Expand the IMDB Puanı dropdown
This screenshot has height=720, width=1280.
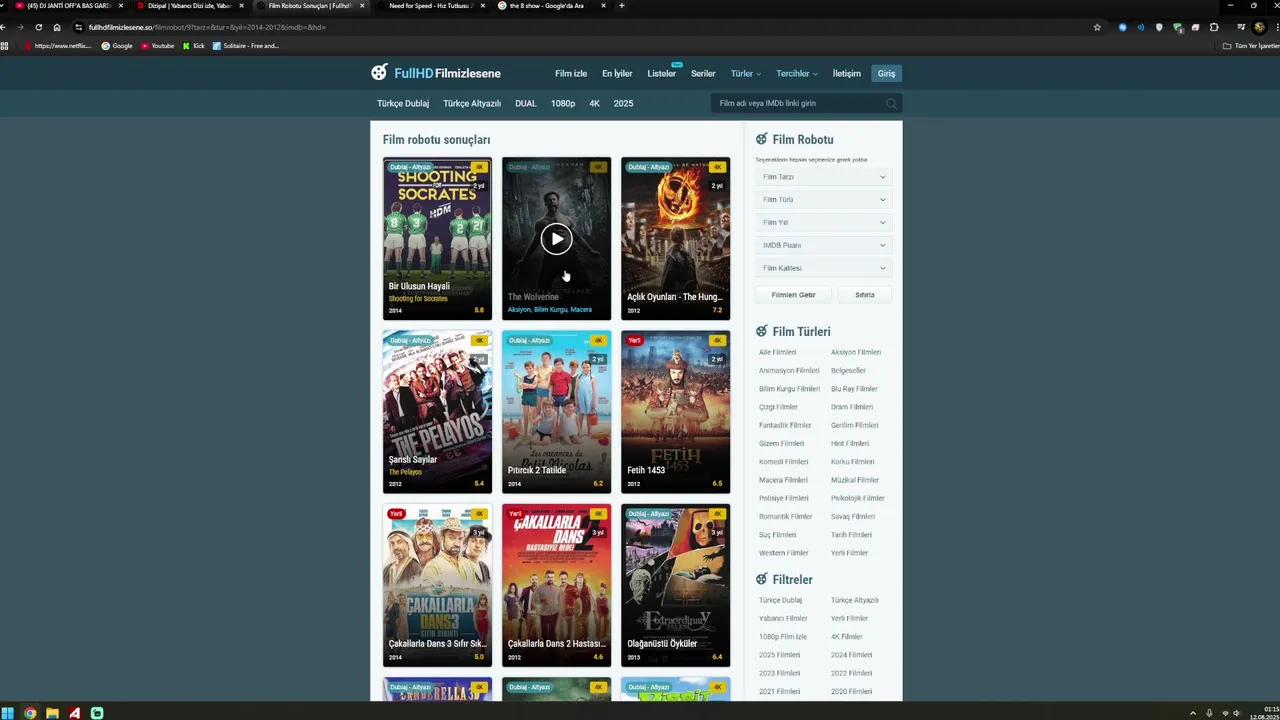tap(823, 245)
